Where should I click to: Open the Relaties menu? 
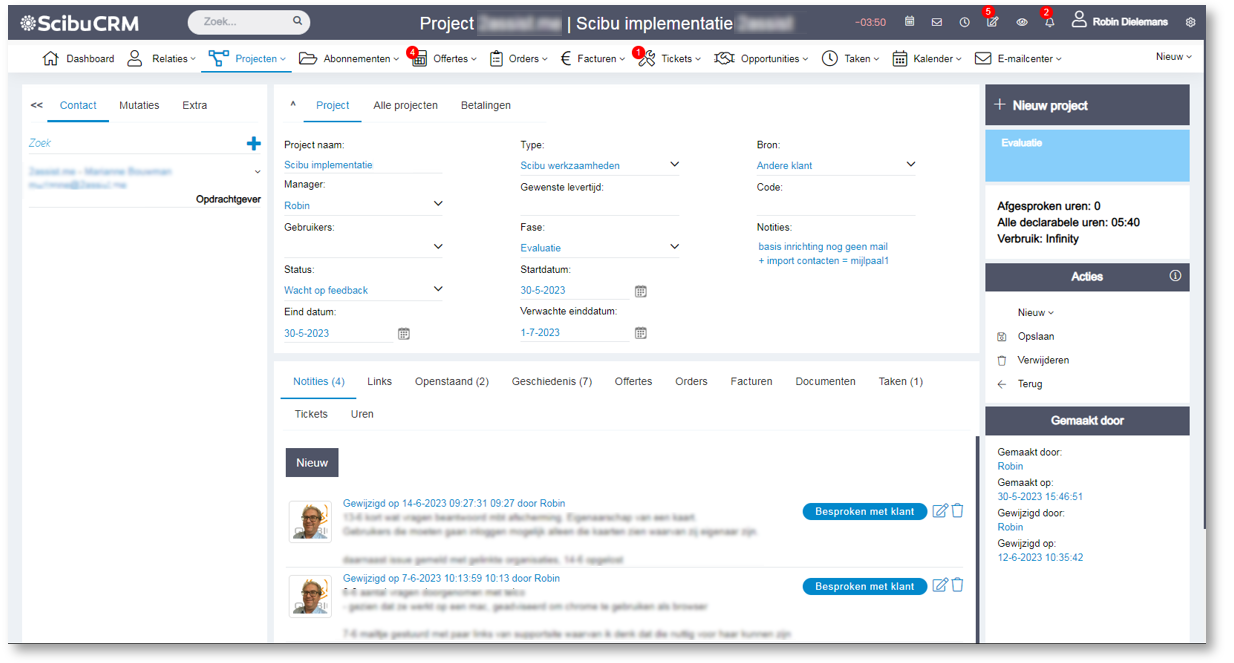click(x=161, y=59)
